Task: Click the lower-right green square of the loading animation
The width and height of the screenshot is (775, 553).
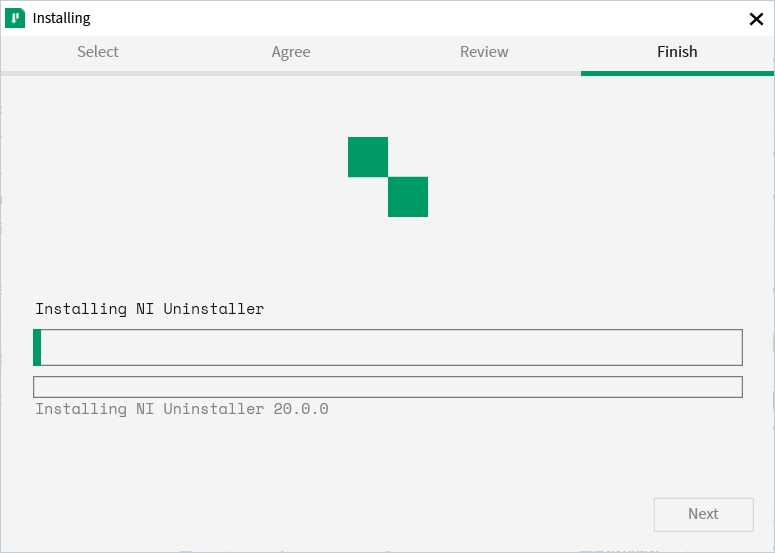Action: tap(408, 197)
